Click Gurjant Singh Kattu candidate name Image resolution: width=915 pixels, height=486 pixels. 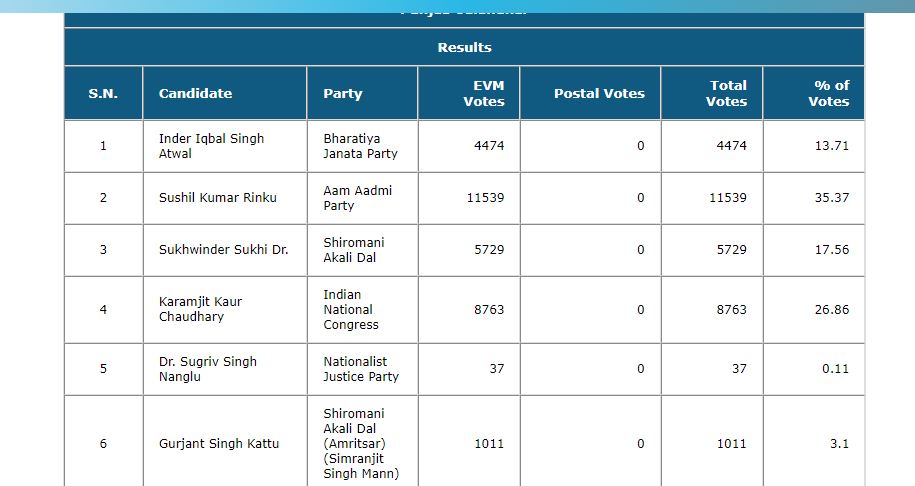(219, 444)
